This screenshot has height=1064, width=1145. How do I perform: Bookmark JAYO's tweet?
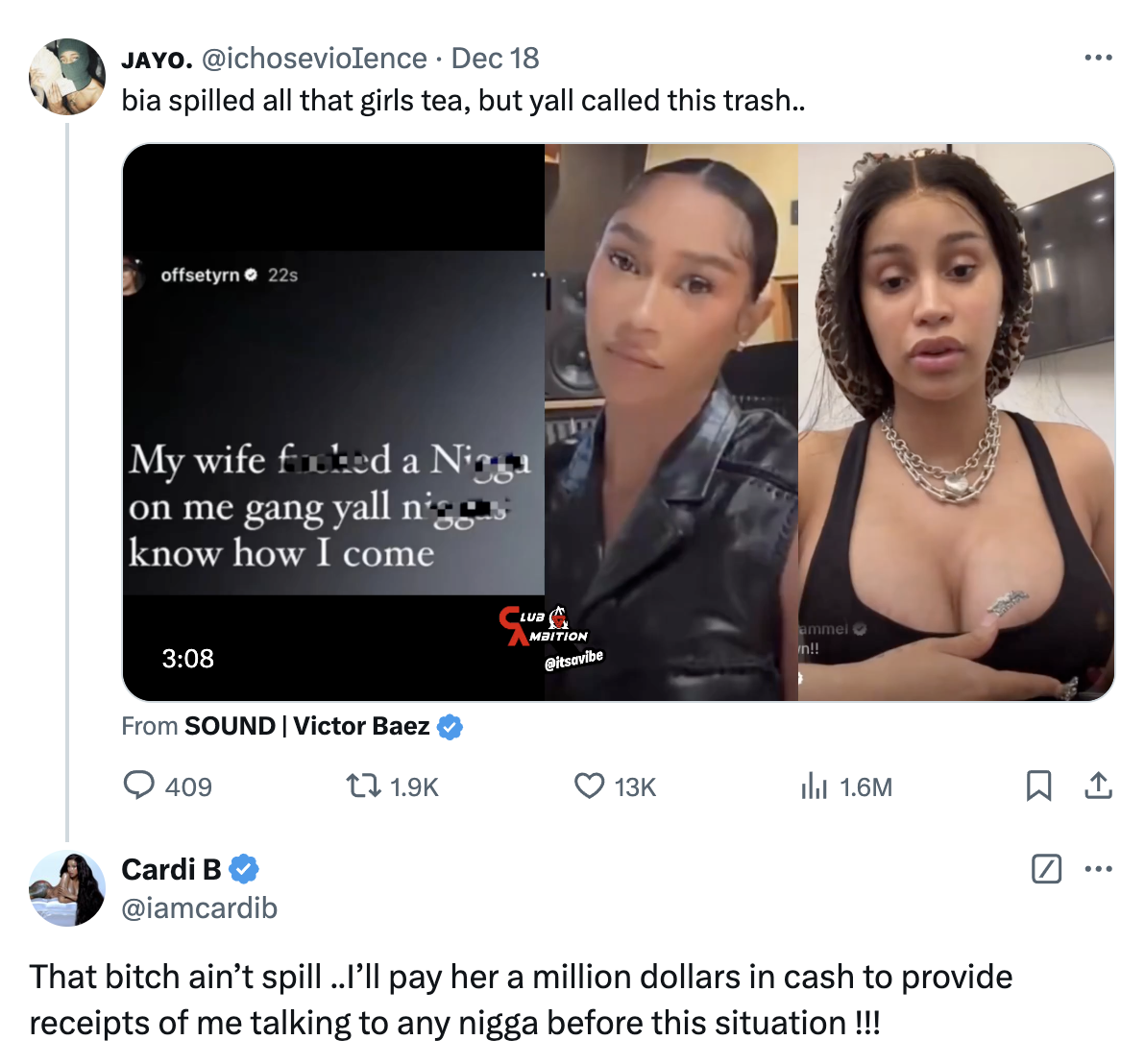[1038, 786]
